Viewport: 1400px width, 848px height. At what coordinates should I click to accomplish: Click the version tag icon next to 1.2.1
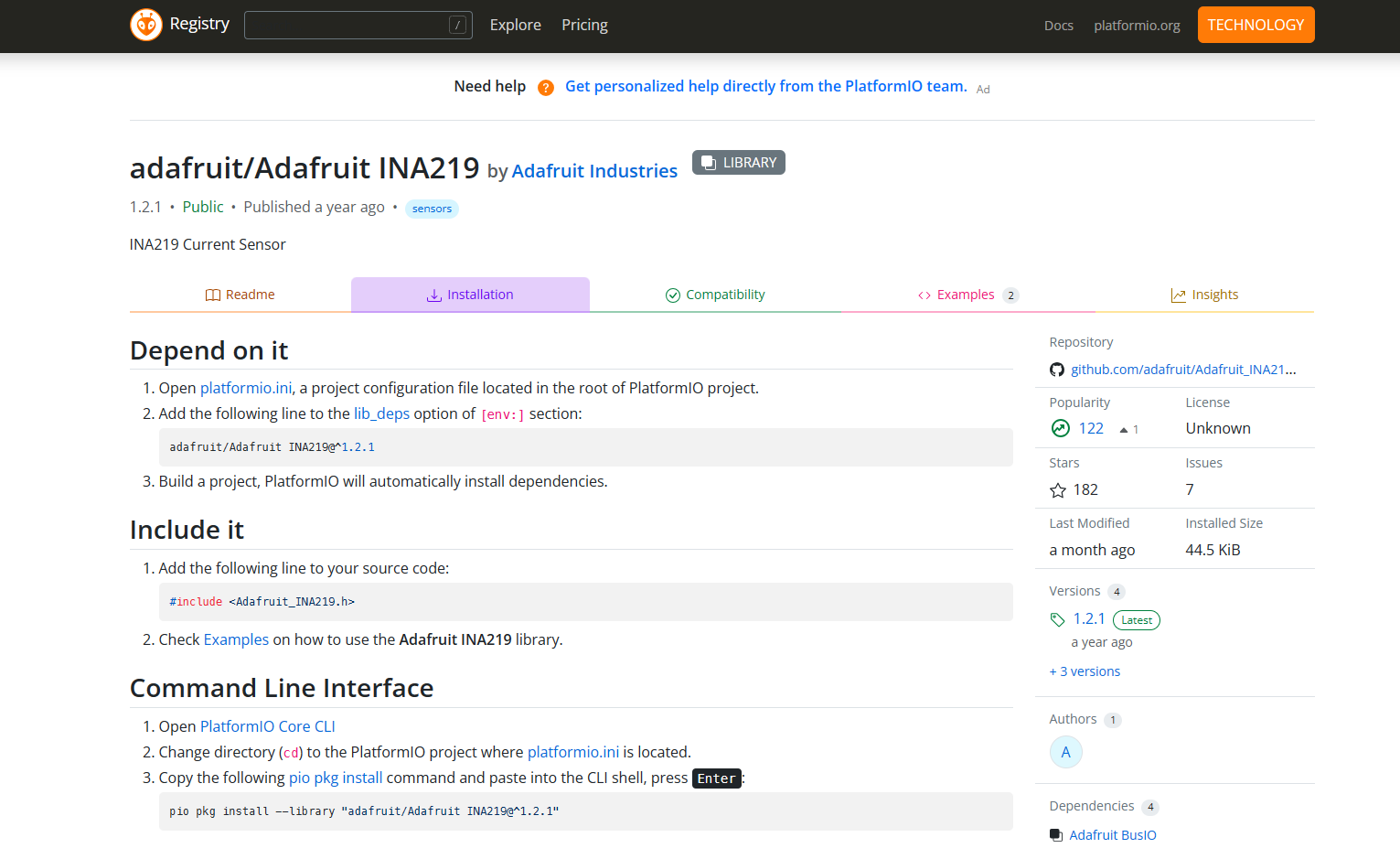1058,619
